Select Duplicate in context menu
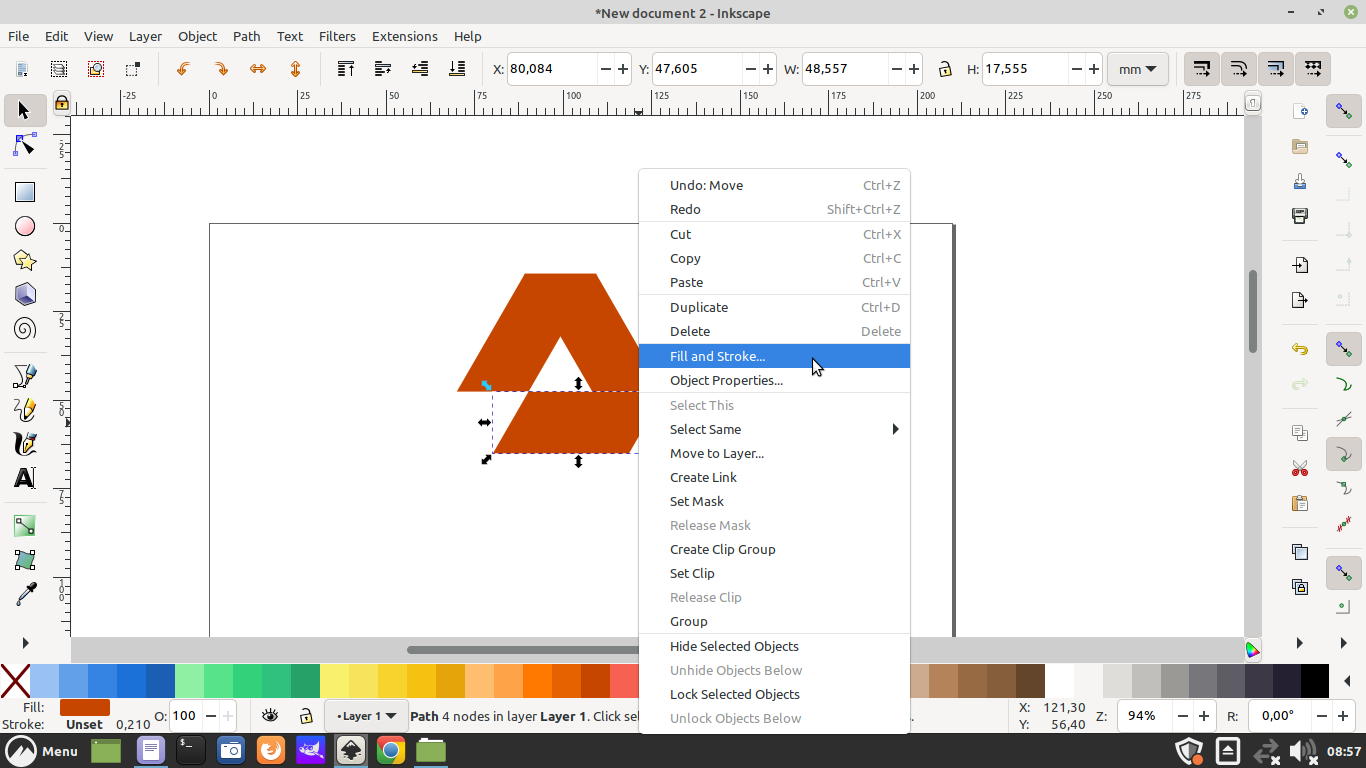1366x768 pixels. point(775,307)
